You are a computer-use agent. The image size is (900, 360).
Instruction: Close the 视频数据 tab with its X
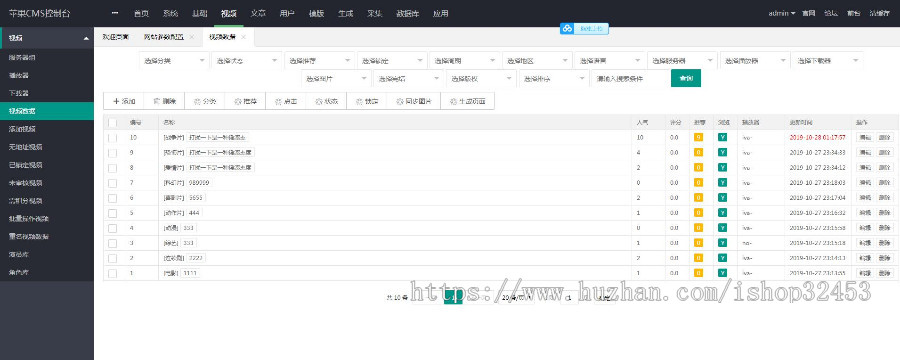pos(243,37)
